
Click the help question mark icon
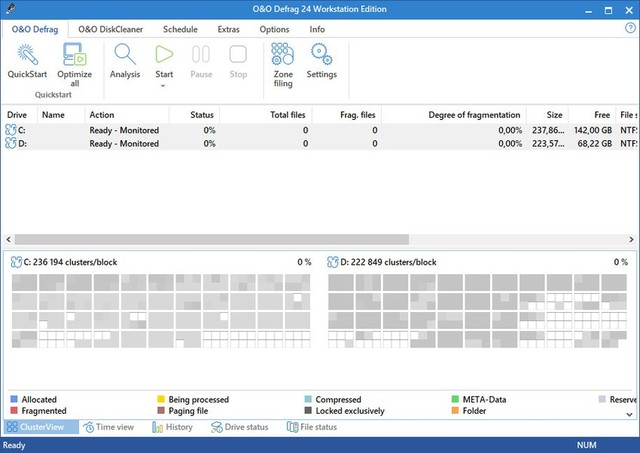coord(630,29)
